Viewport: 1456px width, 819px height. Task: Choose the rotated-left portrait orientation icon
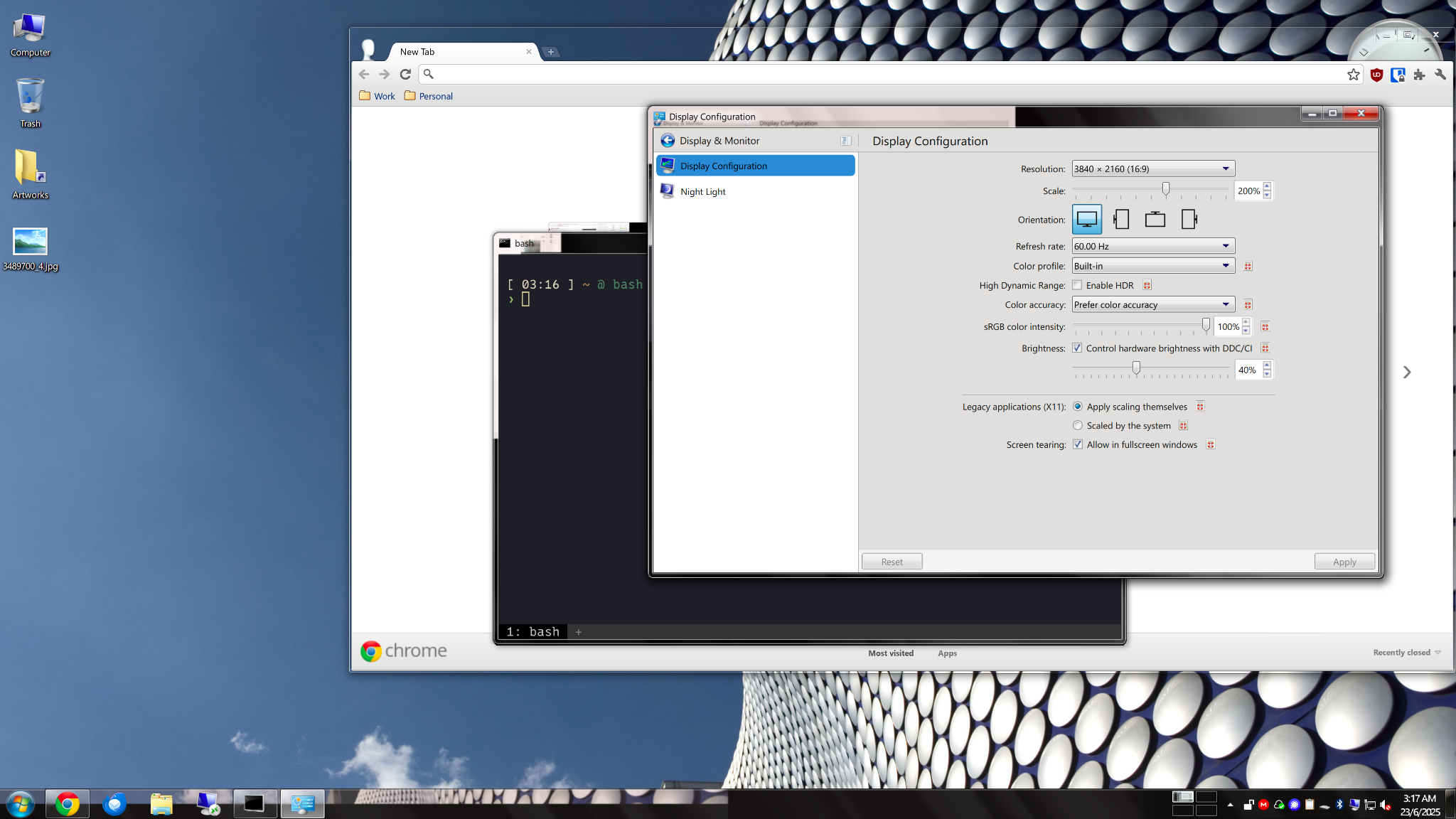pos(1121,220)
